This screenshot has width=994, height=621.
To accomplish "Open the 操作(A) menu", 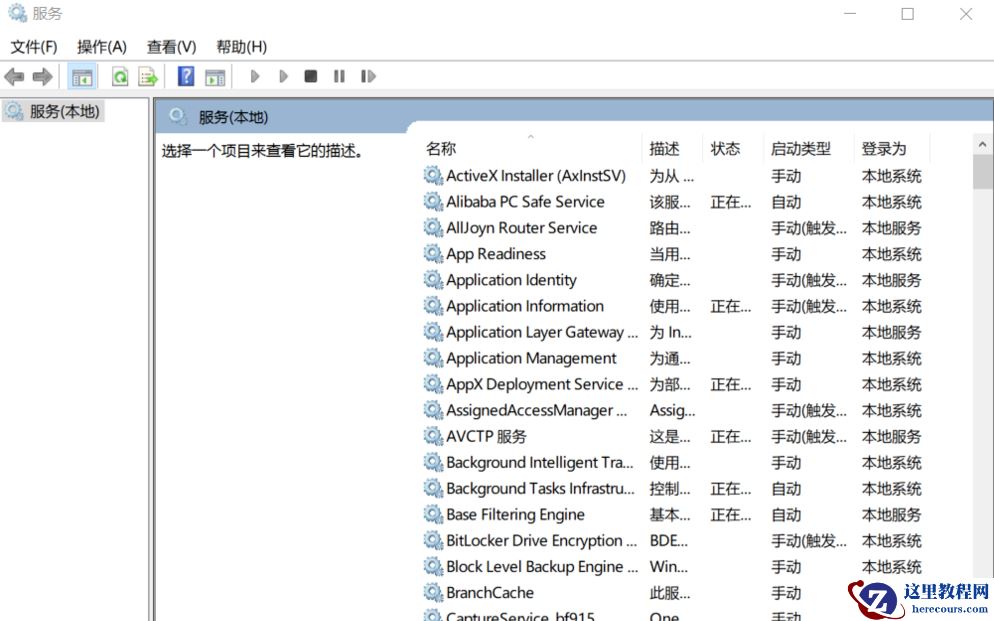I will click(101, 46).
